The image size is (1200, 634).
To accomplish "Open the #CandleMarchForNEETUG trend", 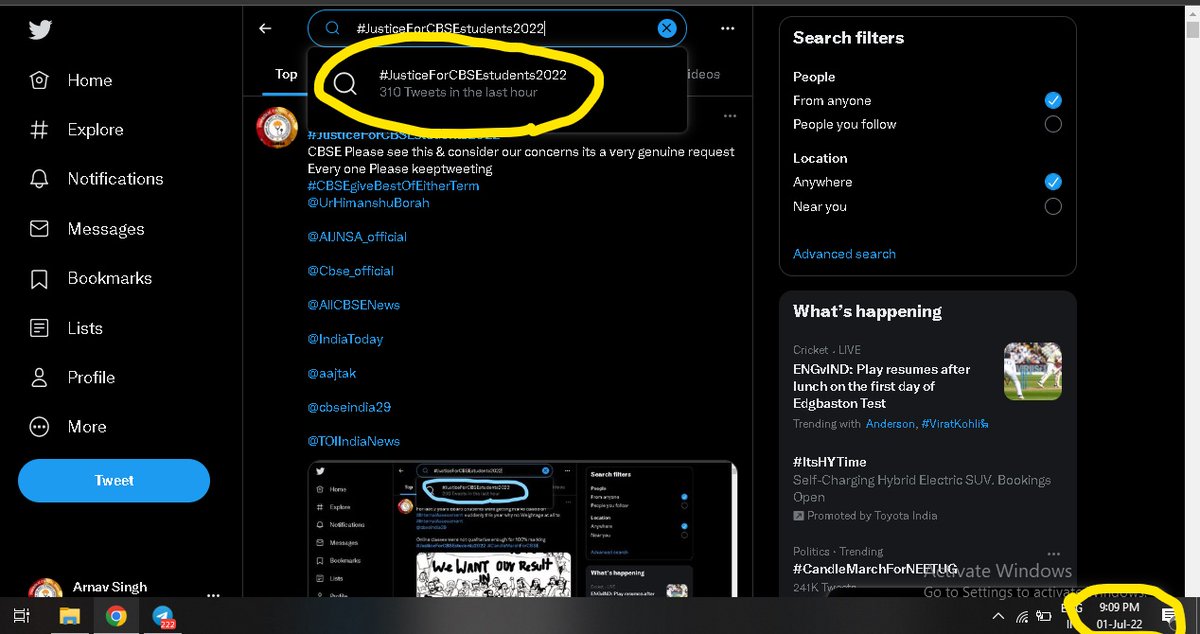I will pyautogui.click(x=875, y=569).
